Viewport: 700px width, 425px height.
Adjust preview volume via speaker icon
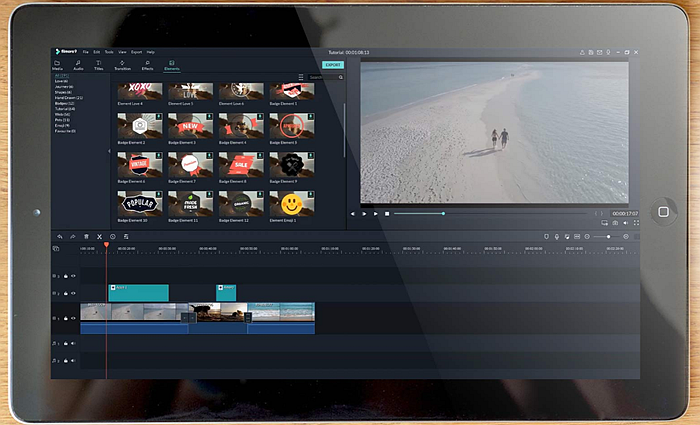pos(626,223)
